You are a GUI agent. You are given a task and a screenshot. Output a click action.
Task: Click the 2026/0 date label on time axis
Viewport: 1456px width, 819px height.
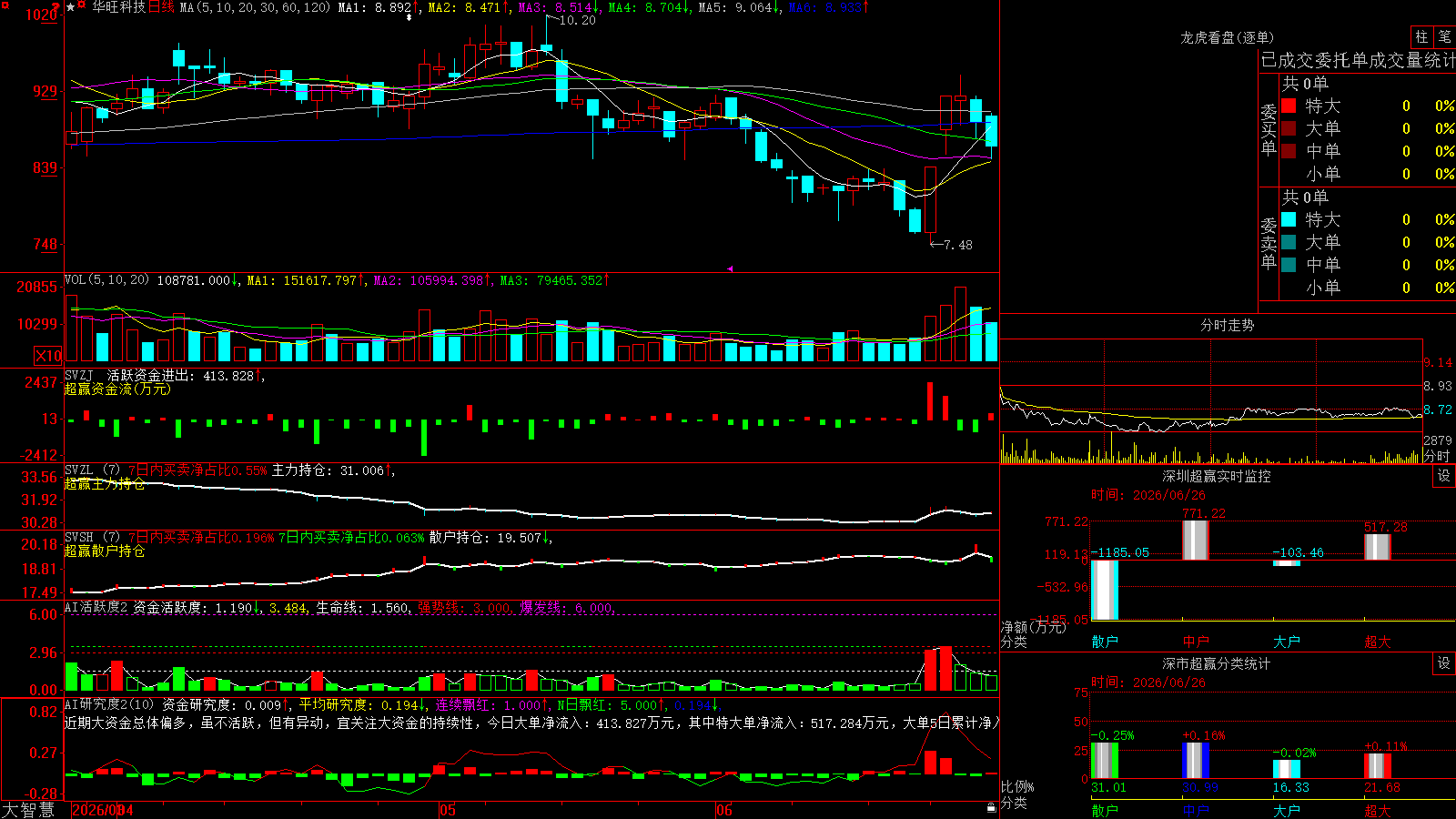click(x=96, y=810)
